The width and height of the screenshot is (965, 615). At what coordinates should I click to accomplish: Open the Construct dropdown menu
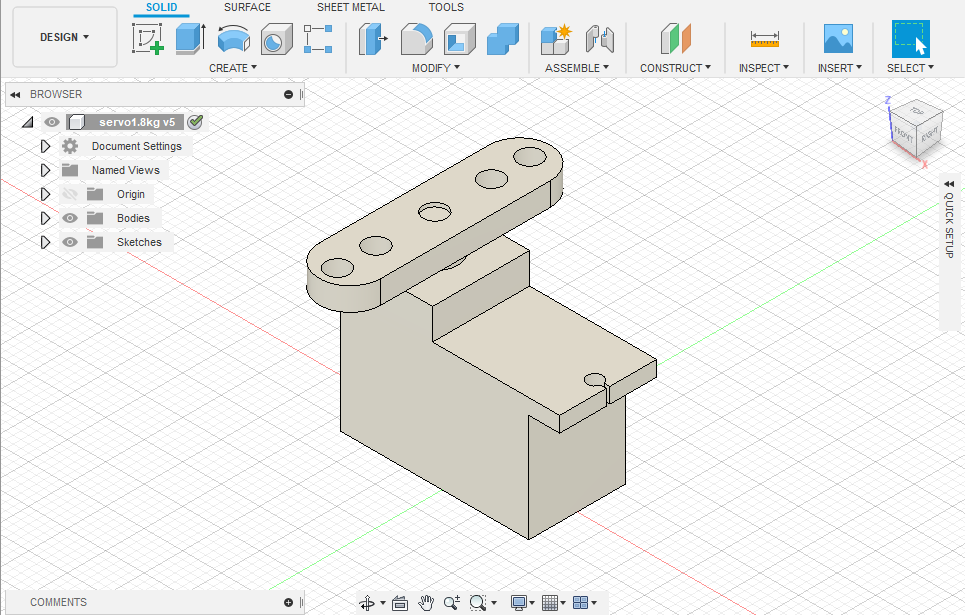tap(675, 68)
